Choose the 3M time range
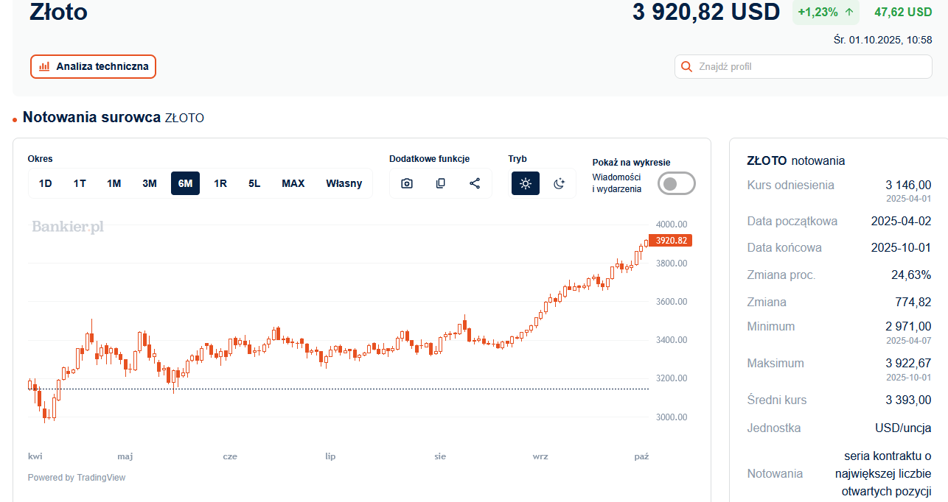The height and width of the screenshot is (502, 948). point(149,183)
